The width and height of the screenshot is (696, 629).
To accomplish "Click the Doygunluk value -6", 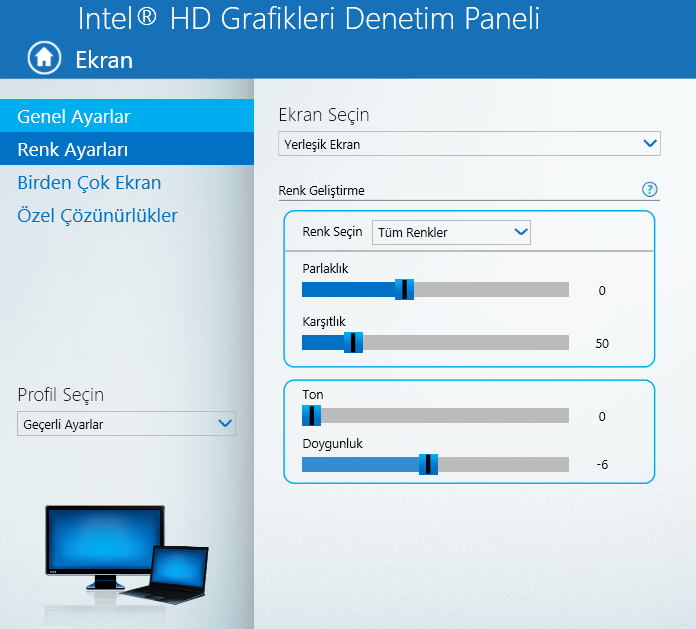I will (602, 464).
